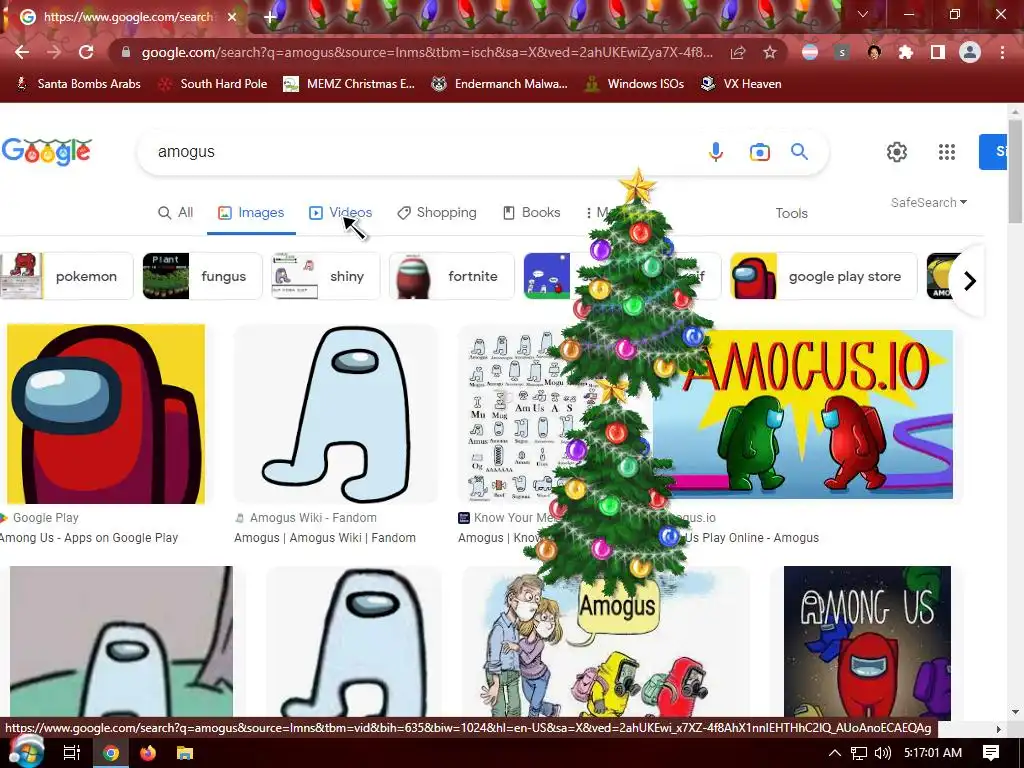This screenshot has height=768, width=1024.
Task: Show hidden system tray icons
Action: point(835,753)
